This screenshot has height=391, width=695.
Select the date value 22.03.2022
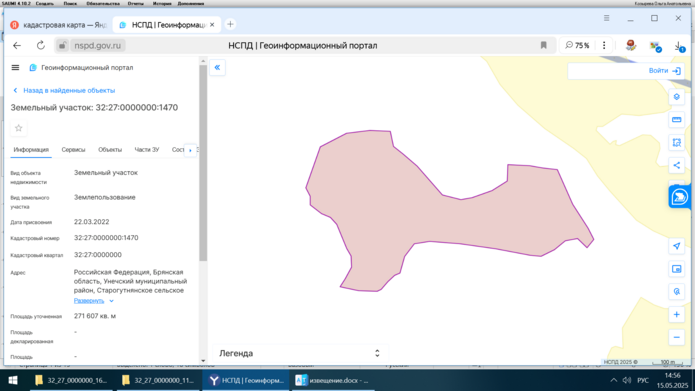(91, 222)
